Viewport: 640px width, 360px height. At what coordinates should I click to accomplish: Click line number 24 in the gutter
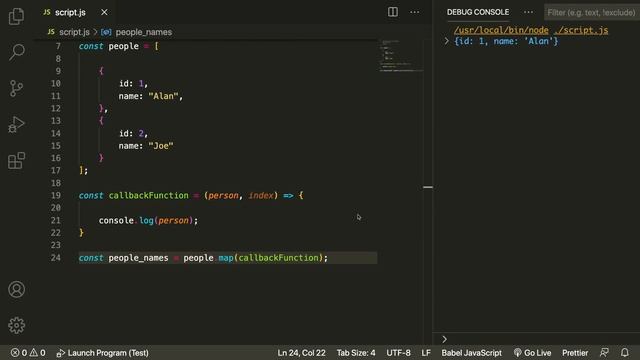point(56,258)
